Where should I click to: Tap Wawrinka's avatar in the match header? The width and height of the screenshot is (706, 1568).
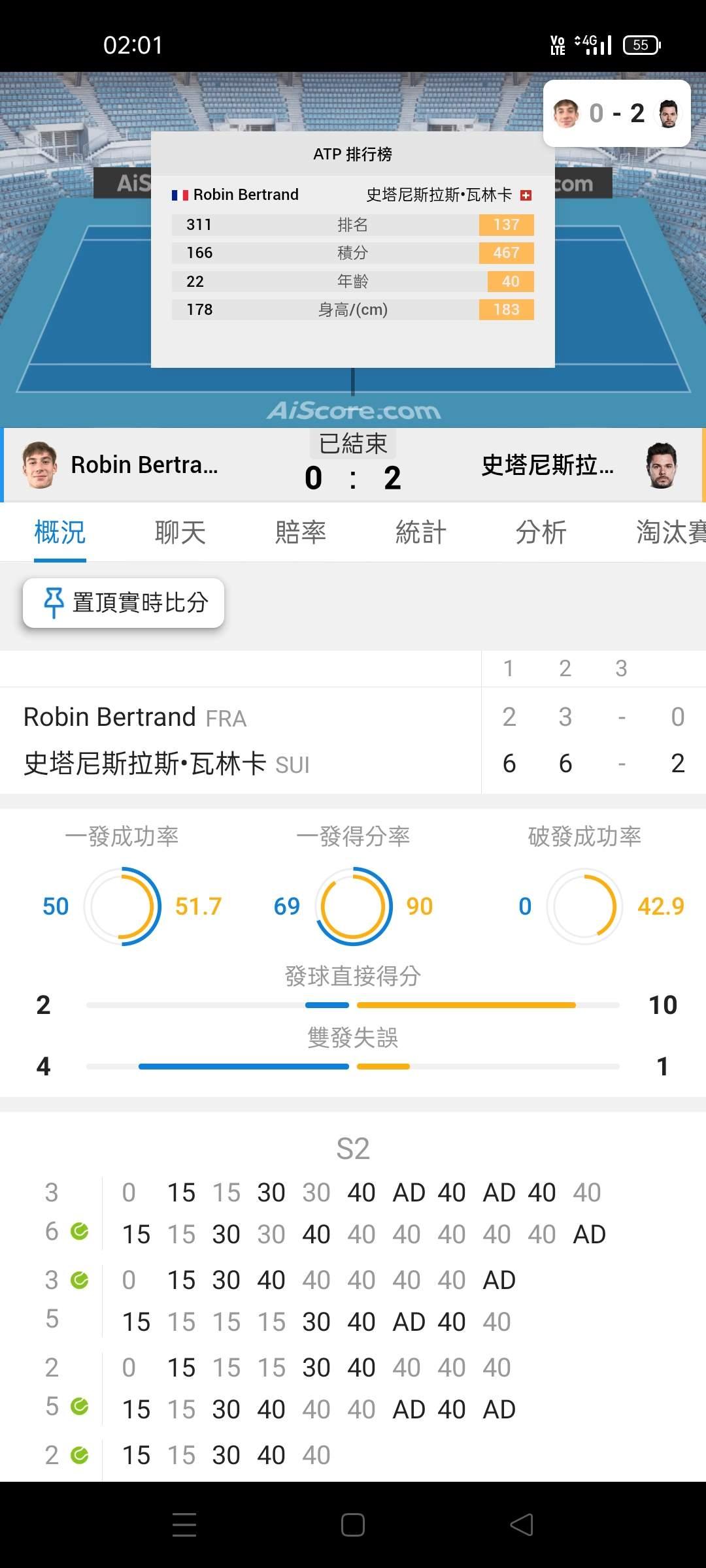coord(662,465)
